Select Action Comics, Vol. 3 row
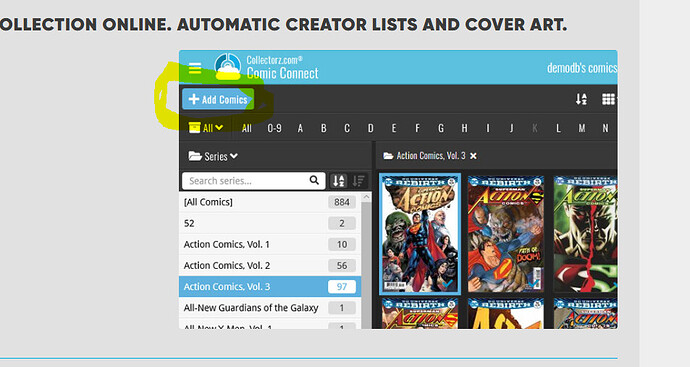690x367 pixels. click(x=270, y=286)
